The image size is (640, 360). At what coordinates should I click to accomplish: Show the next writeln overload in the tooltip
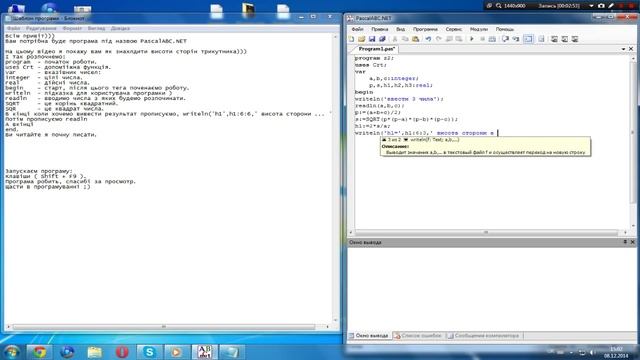pyautogui.click(x=406, y=140)
